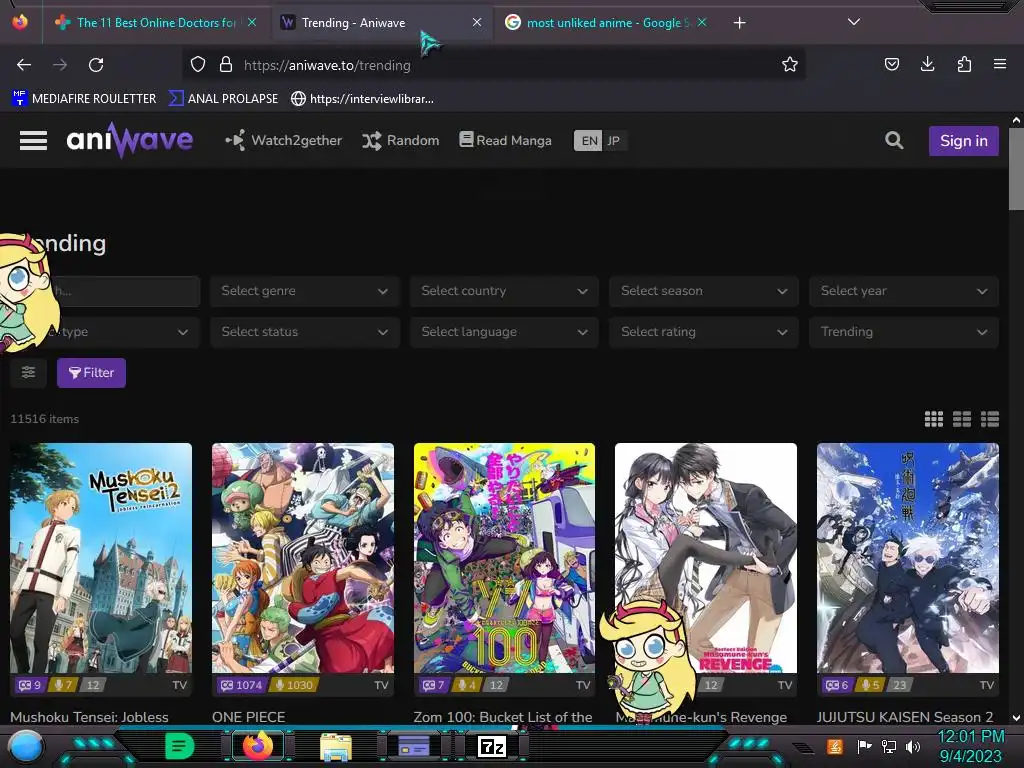
Task: Open the ONE PIECE poster
Action: point(303,558)
